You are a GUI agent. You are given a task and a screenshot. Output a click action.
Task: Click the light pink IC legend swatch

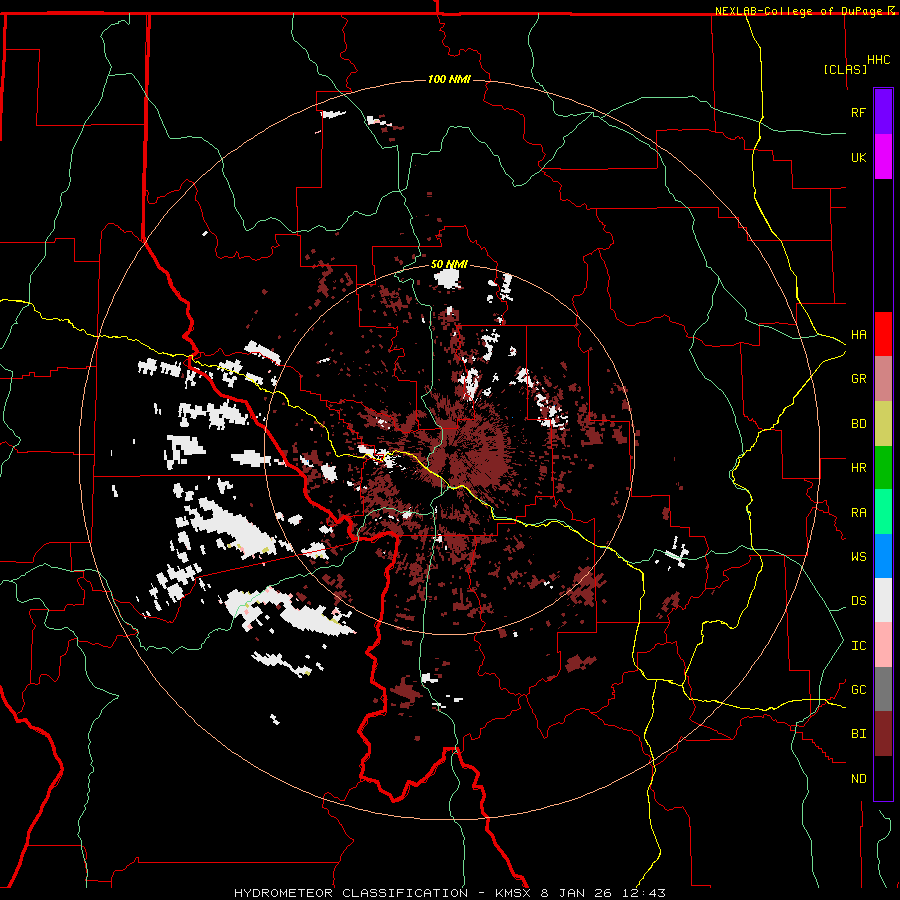883,645
